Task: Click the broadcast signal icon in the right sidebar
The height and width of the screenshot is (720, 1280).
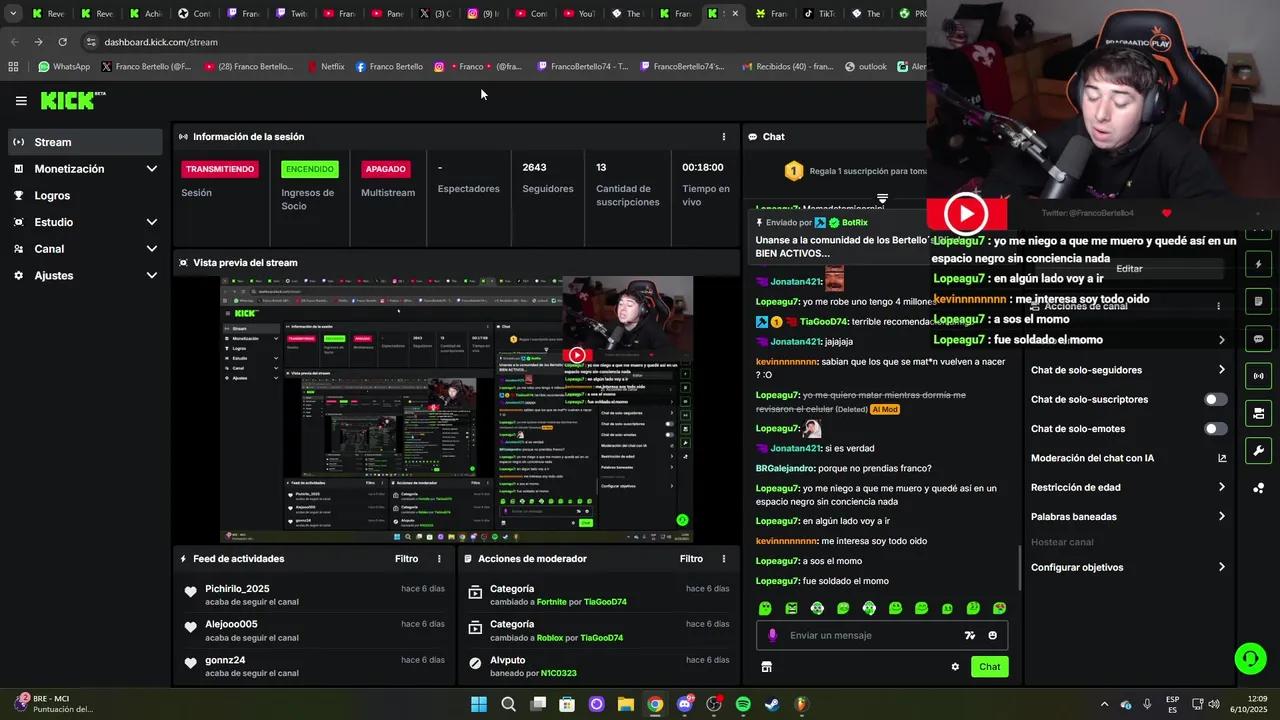Action: (x=1258, y=376)
